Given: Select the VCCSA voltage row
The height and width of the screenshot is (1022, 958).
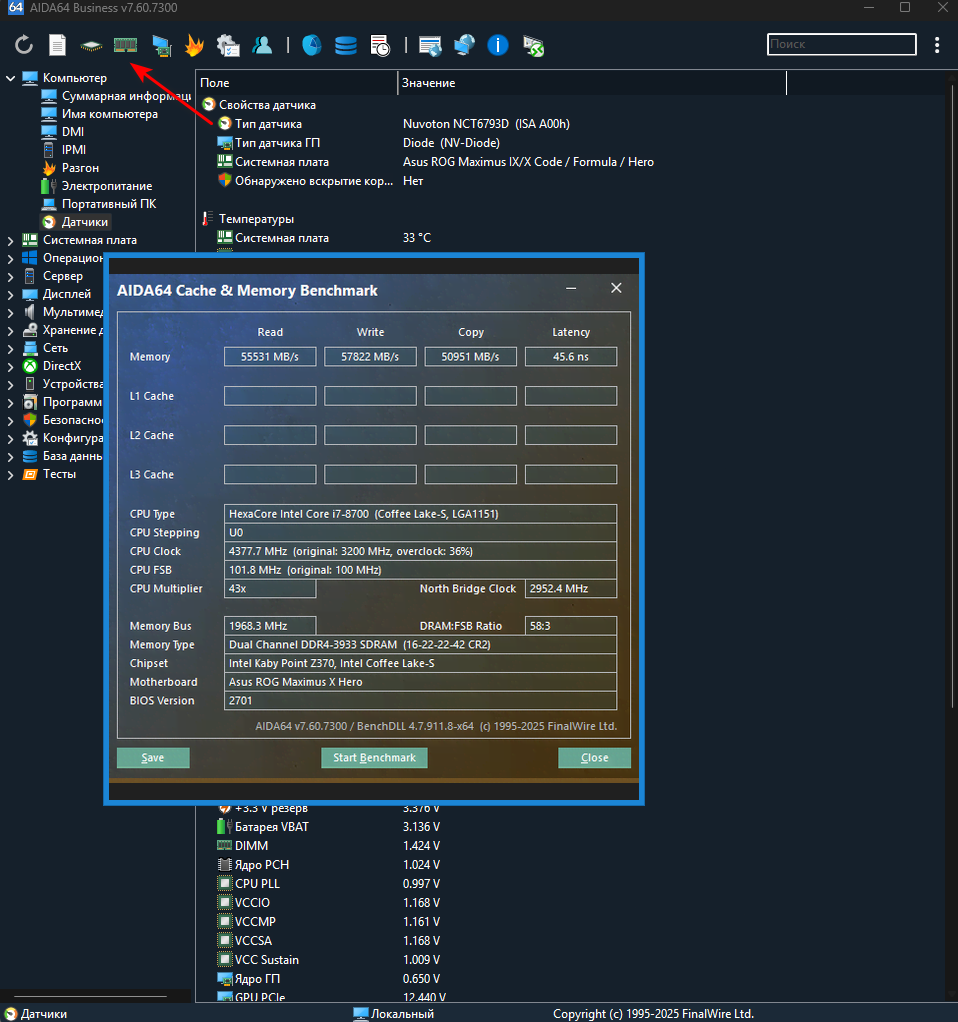Looking at the screenshot, I should pos(253,941).
